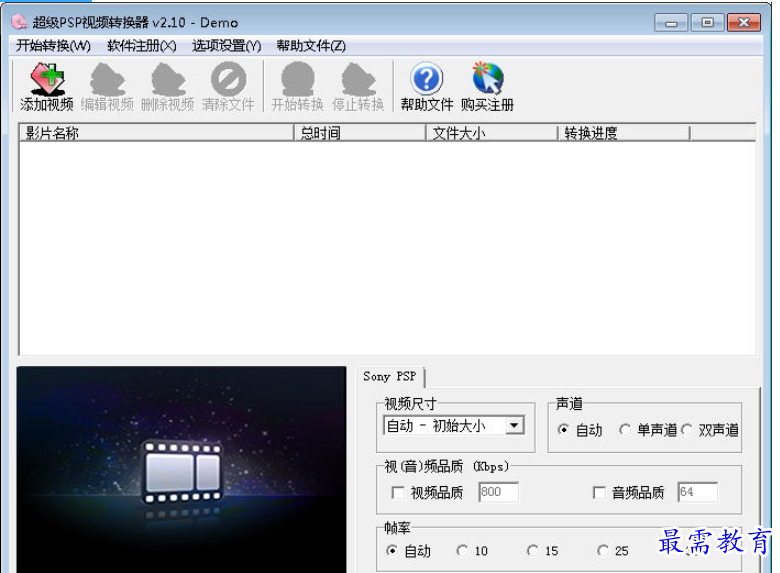The width and height of the screenshot is (780, 573).
Task: Select the Sony PSP tab
Action: 390,377
